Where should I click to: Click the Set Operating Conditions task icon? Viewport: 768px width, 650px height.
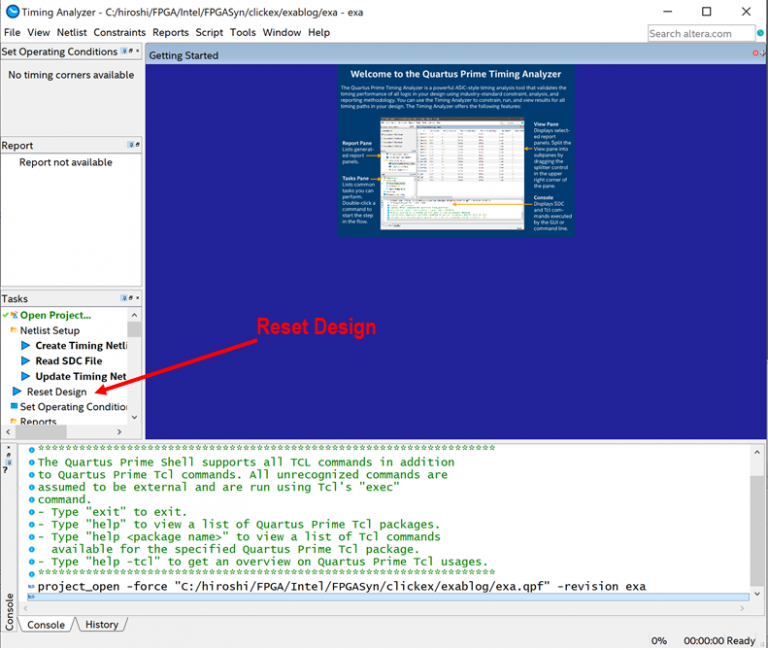coord(13,407)
